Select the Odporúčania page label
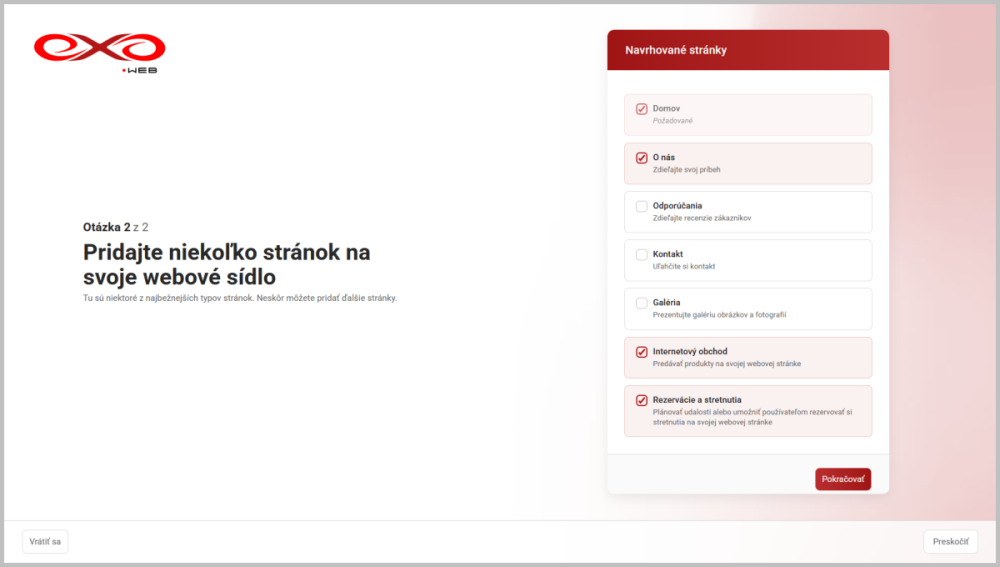This screenshot has width=1000, height=567. coord(677,205)
